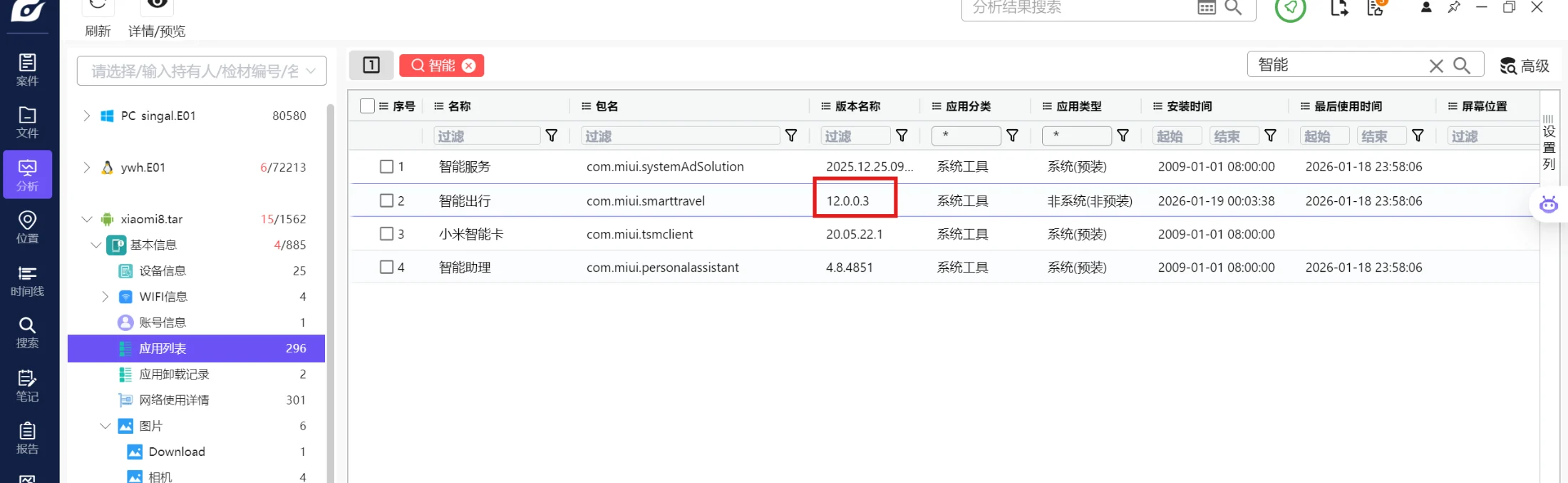Click the page number 1 toggle button
This screenshot has height=483, width=1568.
[371, 65]
